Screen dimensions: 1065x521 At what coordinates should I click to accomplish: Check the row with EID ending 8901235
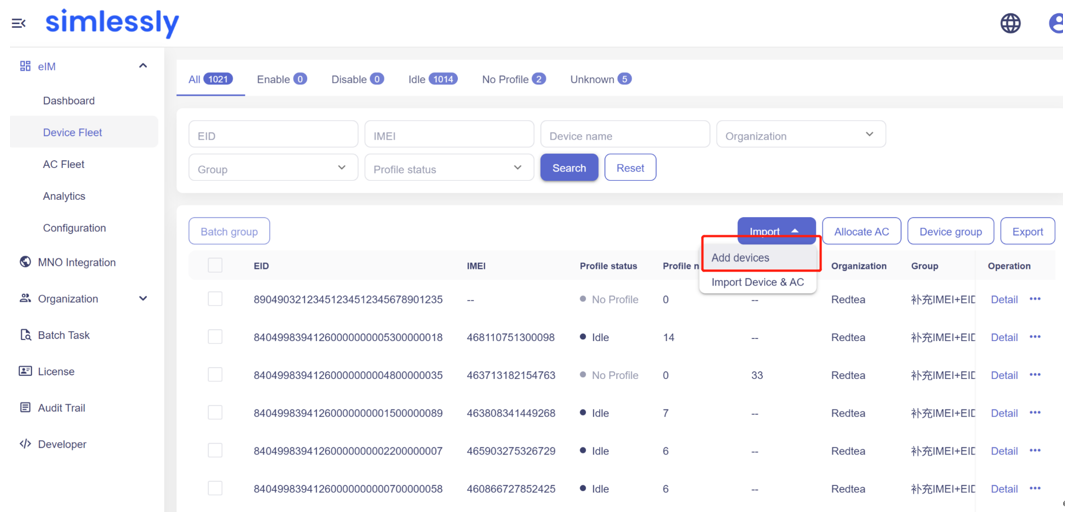coord(215,299)
